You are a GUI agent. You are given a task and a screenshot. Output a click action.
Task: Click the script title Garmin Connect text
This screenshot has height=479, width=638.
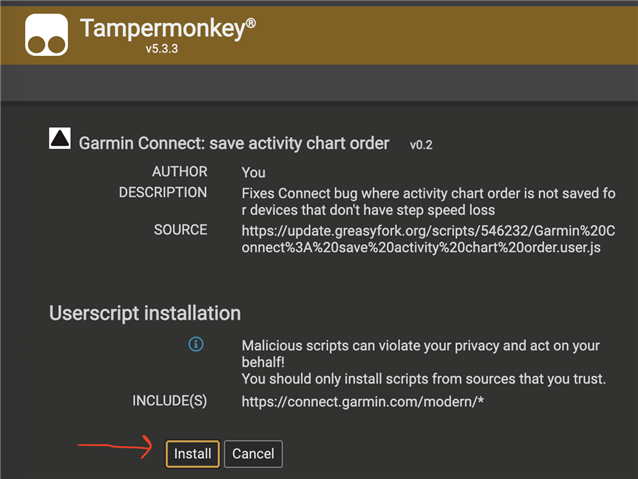click(234, 143)
